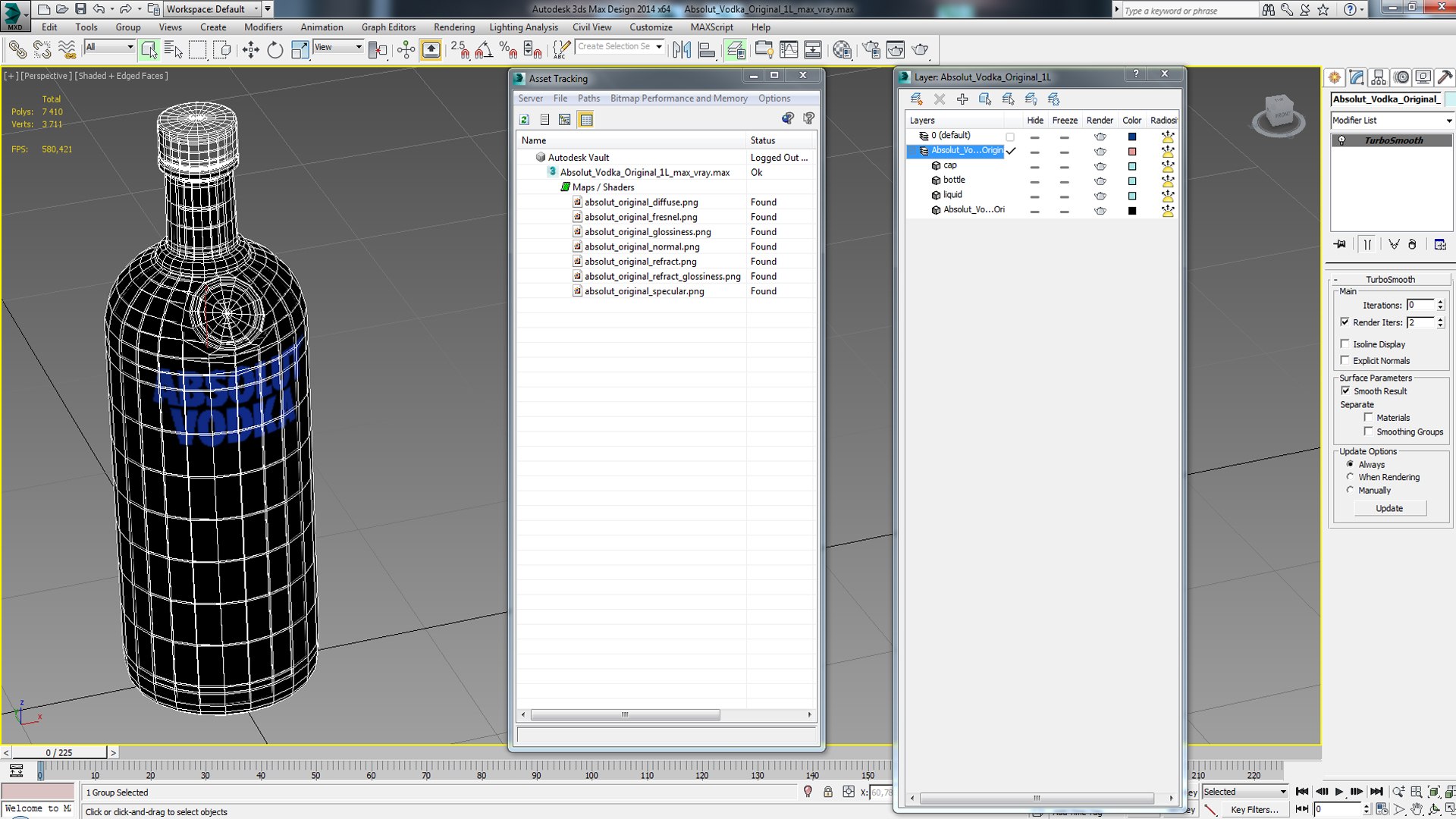
Task: Refresh the Asset Tracking list
Action: pyautogui.click(x=524, y=120)
